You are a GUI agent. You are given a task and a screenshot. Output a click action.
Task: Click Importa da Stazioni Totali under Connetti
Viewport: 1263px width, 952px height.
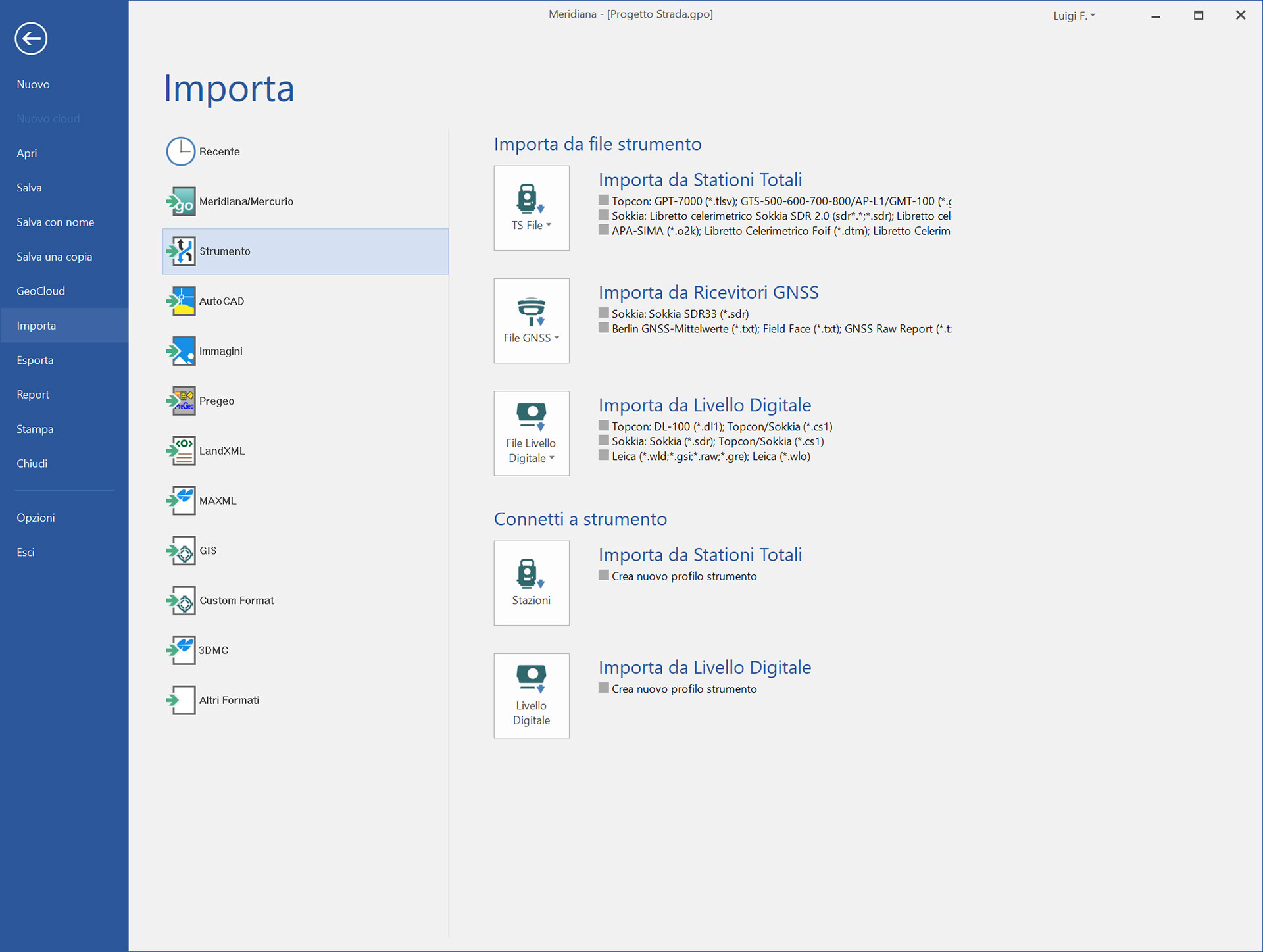tap(701, 555)
